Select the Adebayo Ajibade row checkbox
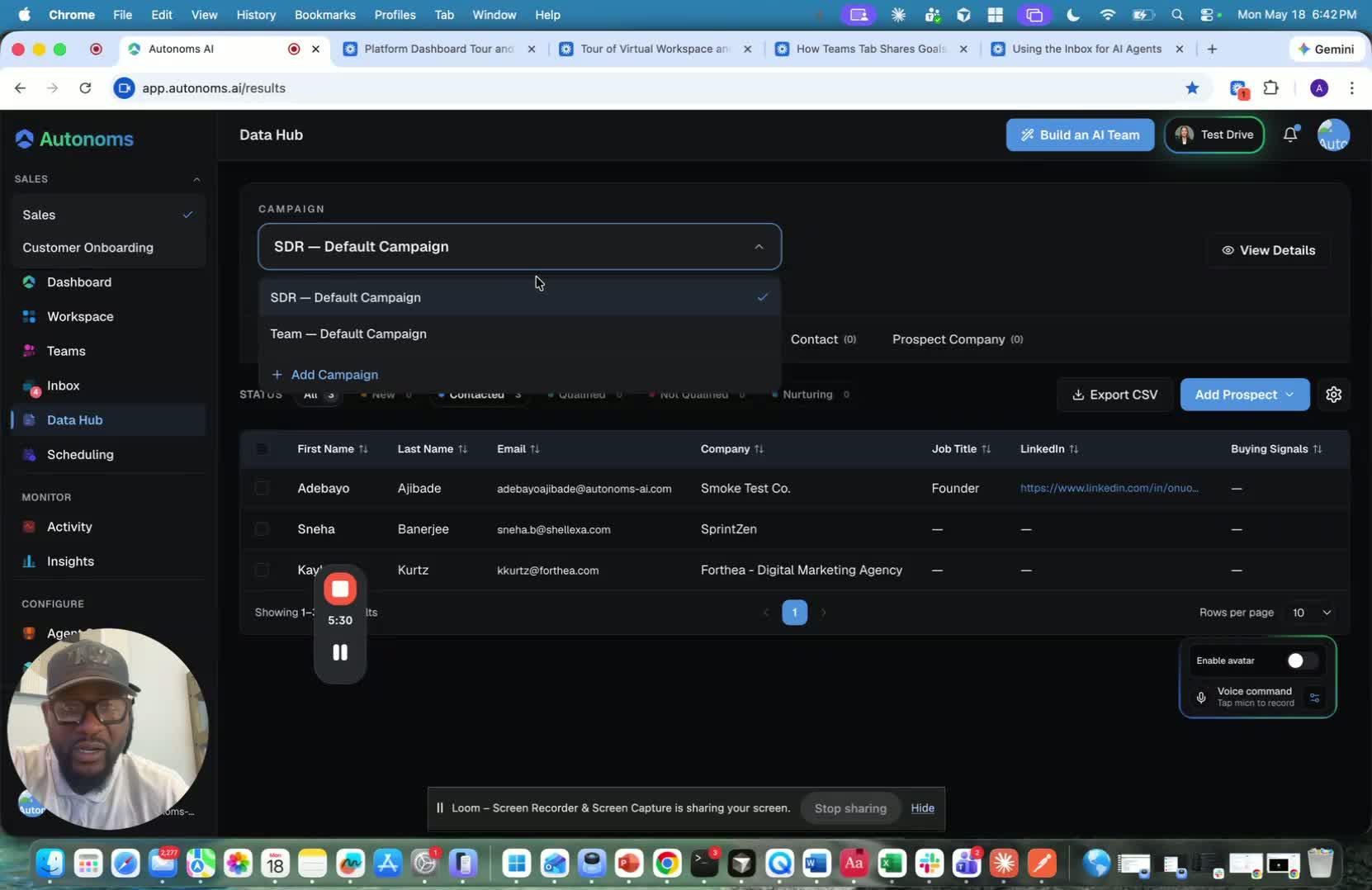This screenshot has width=1372, height=890. [262, 488]
